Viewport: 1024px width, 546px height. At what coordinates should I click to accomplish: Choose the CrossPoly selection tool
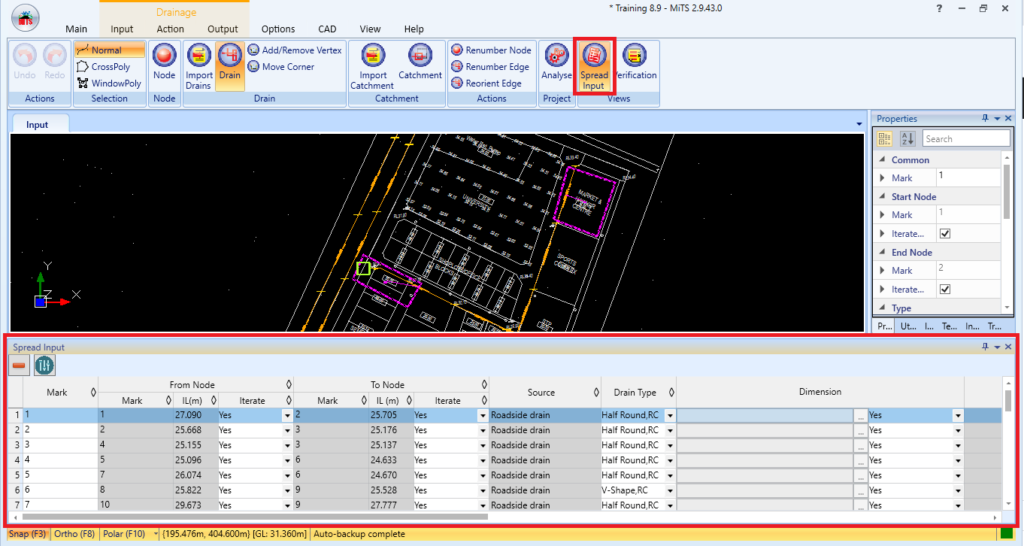click(103, 67)
